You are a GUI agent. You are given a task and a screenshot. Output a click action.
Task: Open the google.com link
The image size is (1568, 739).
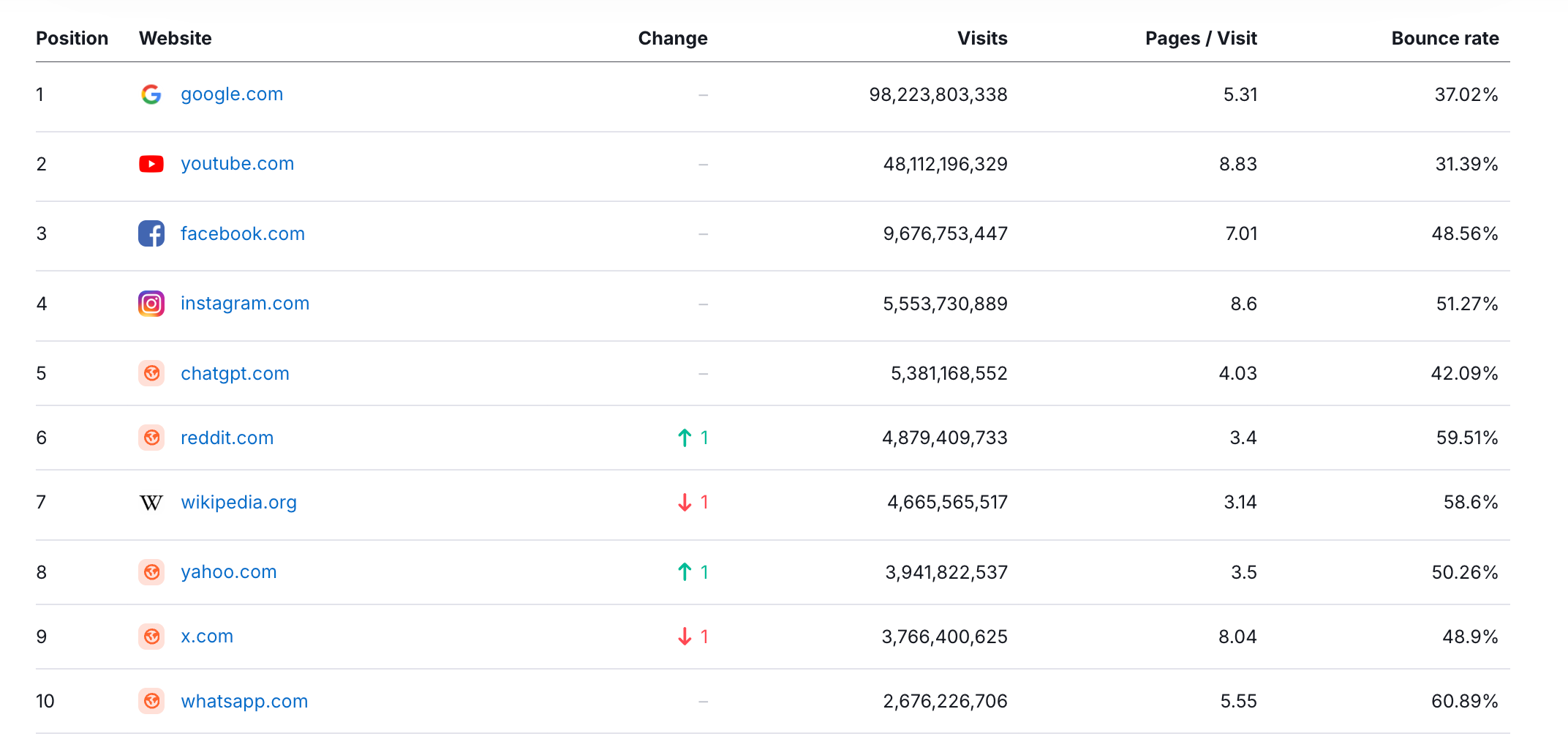[232, 94]
